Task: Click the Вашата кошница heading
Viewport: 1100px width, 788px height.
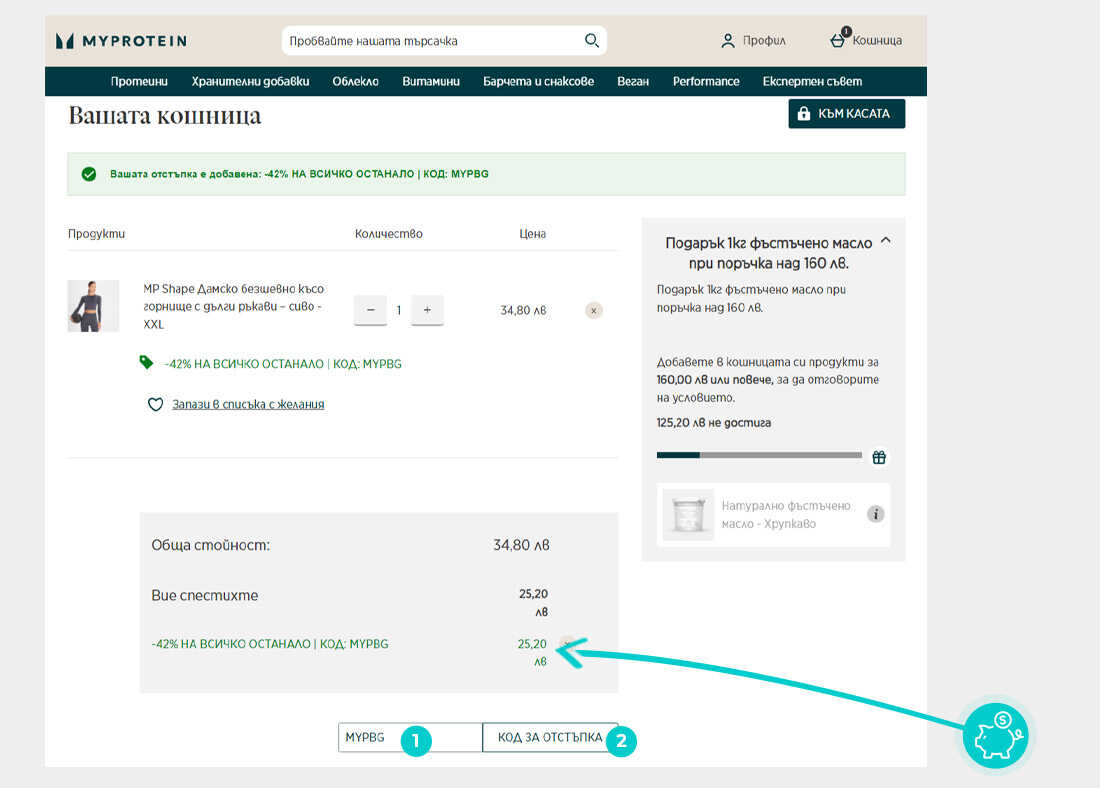Action: tap(165, 115)
